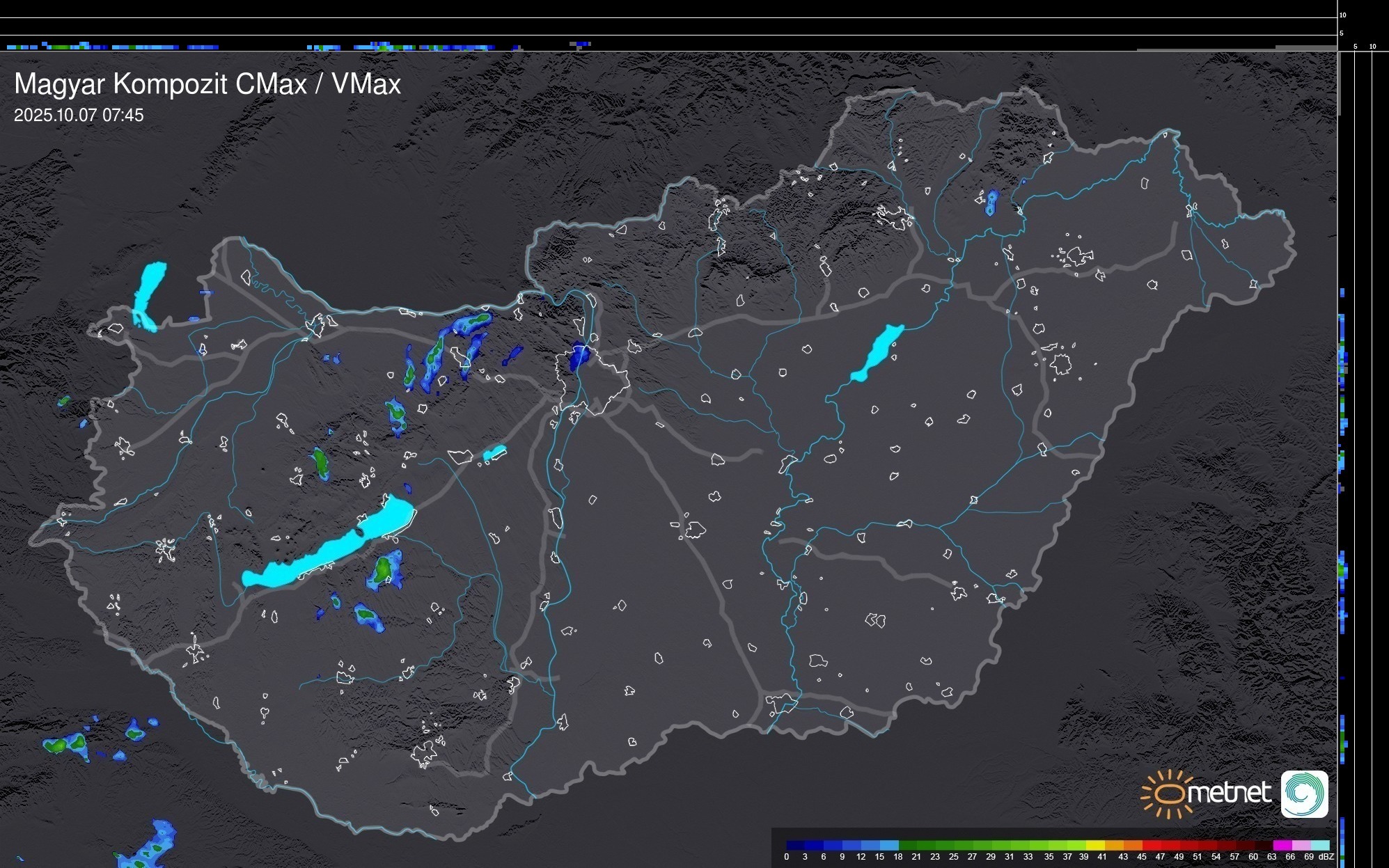Click the dBZ unit label in legend
This screenshot has width=1389, height=868.
[x=1326, y=857]
